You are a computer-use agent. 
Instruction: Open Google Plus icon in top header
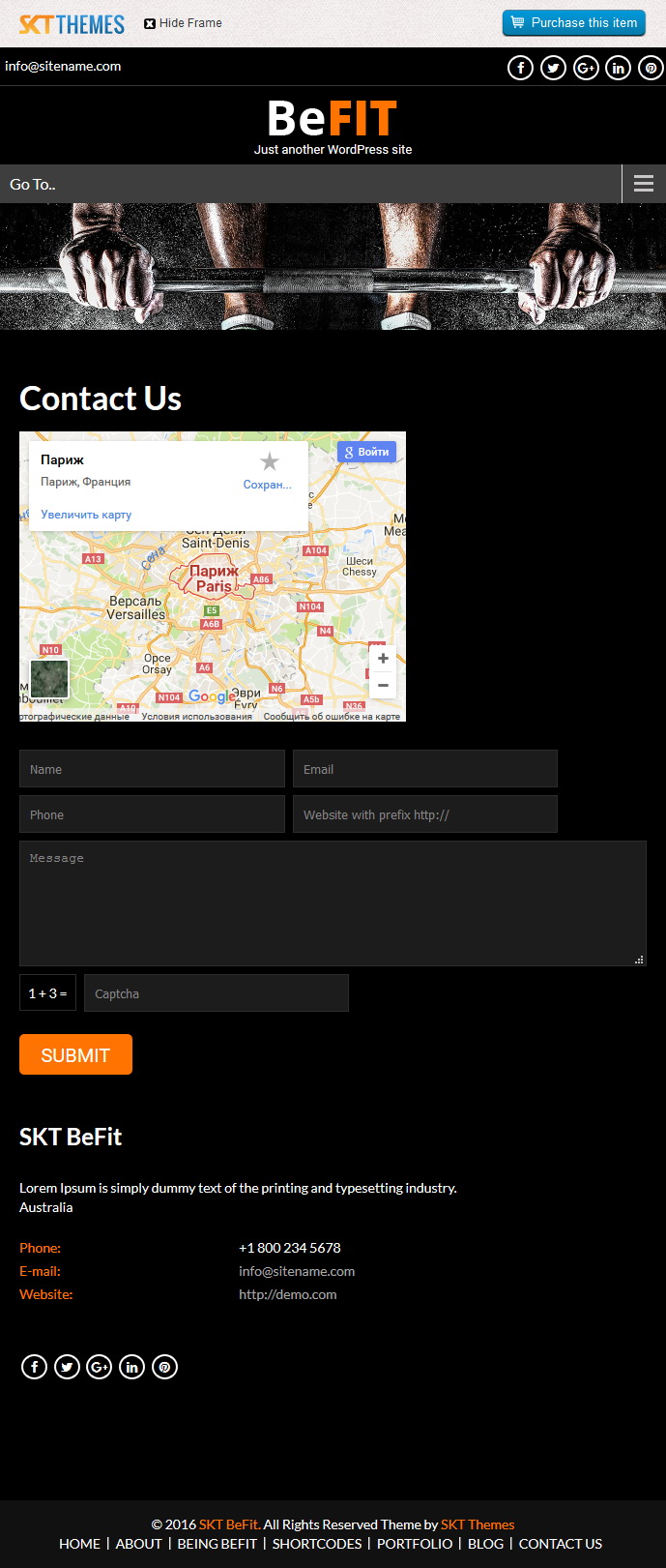point(586,68)
